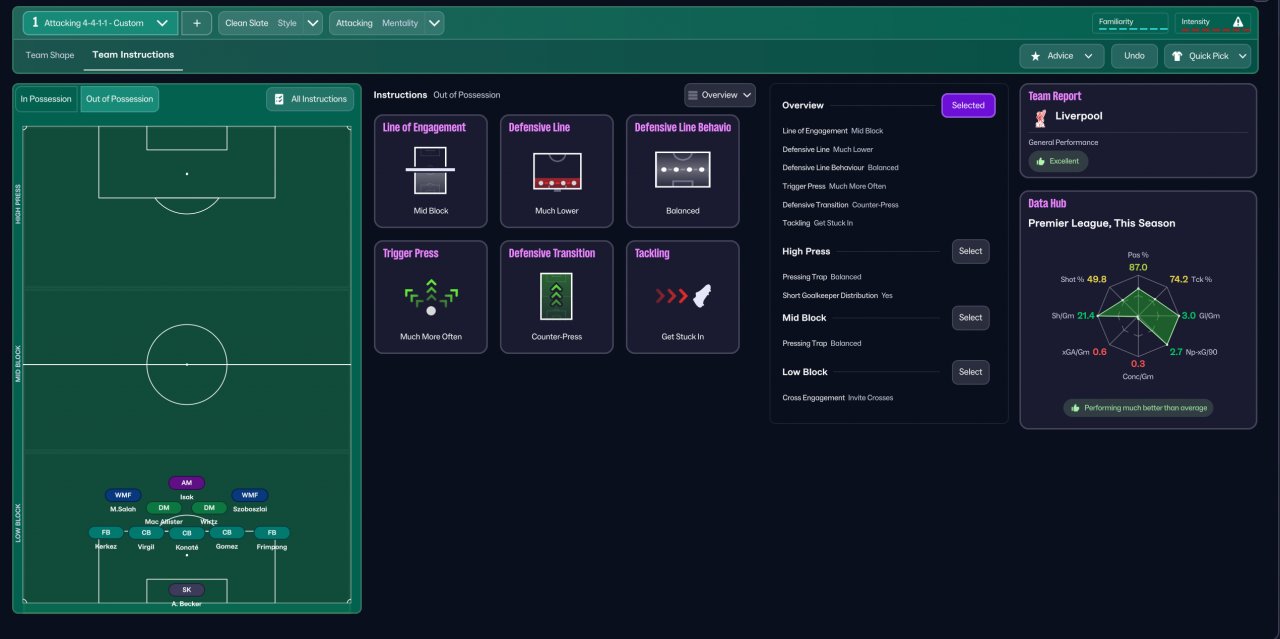Image resolution: width=1280 pixels, height=639 pixels.
Task: Click the Undo button
Action: click(1134, 56)
